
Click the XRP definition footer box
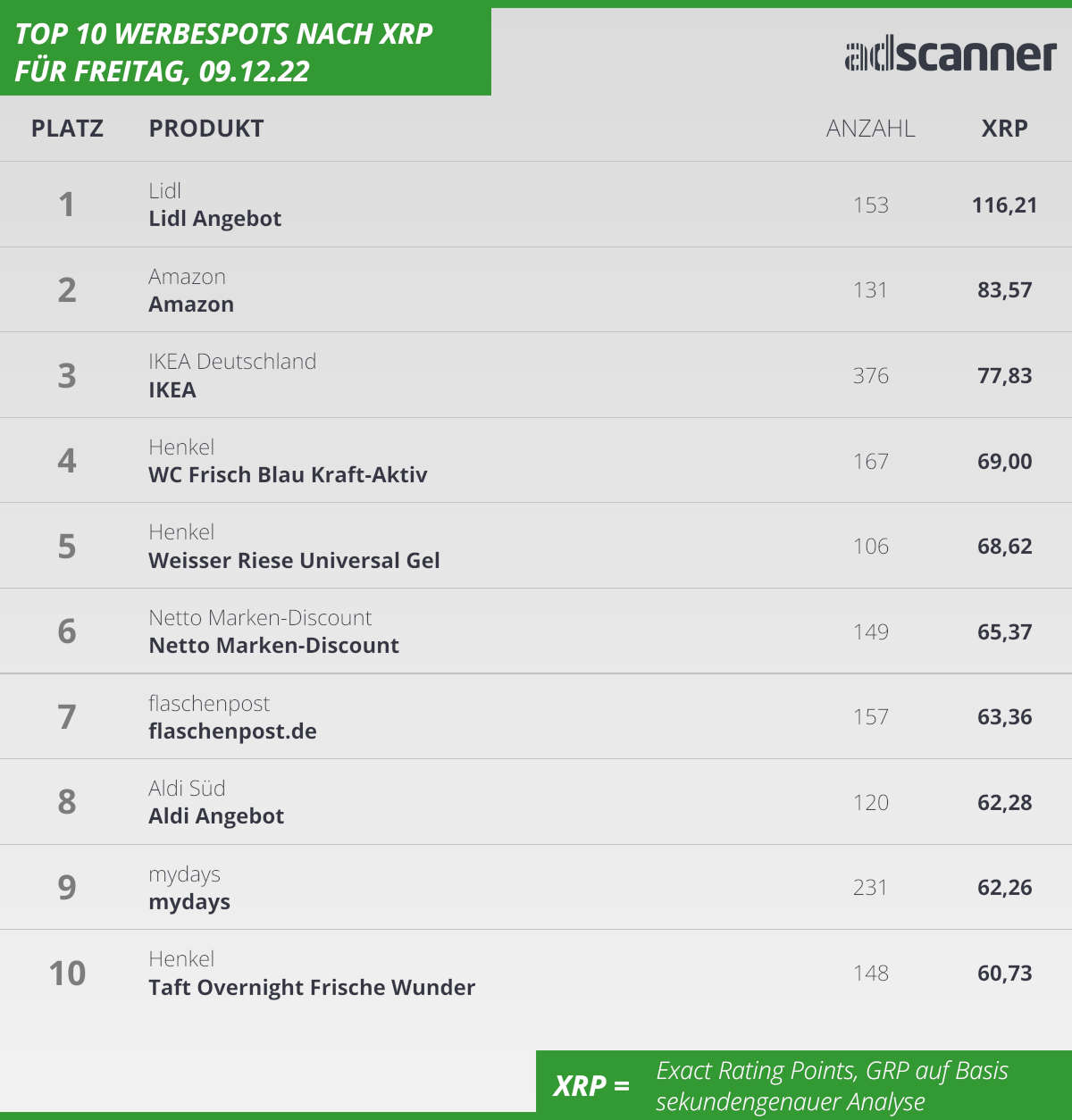point(804,1084)
